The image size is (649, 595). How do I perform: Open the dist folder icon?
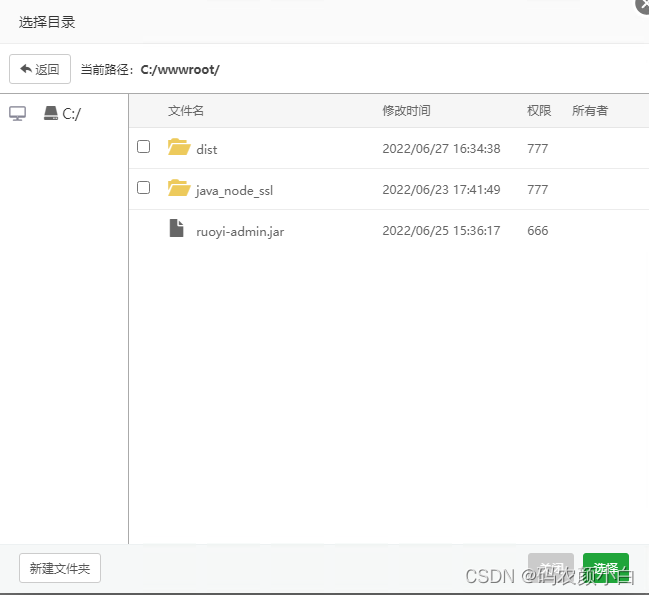tap(179, 146)
